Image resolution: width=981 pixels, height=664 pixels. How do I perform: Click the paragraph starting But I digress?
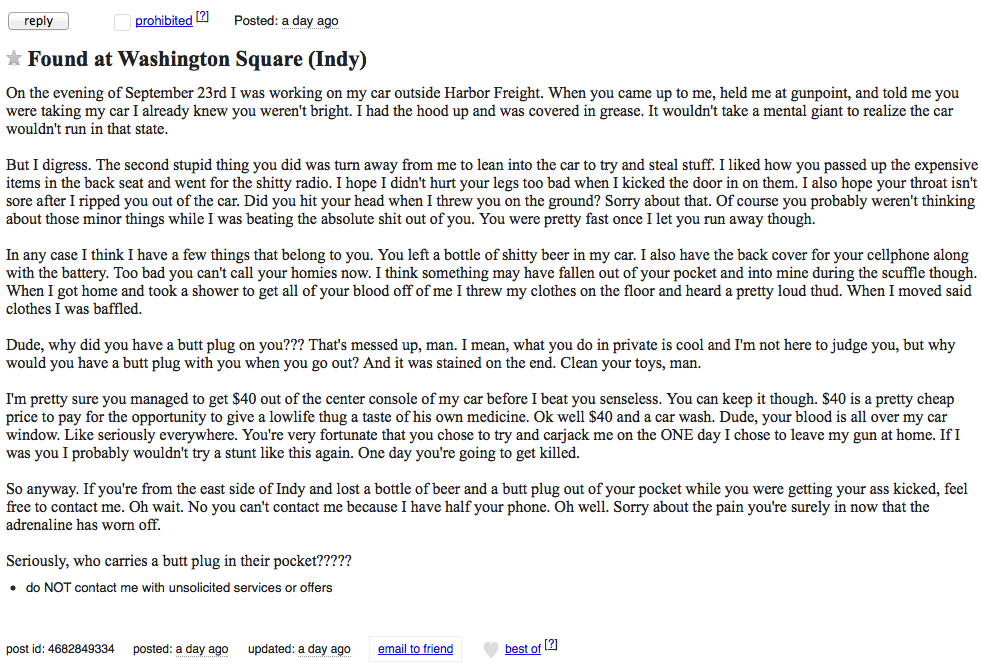(492, 192)
